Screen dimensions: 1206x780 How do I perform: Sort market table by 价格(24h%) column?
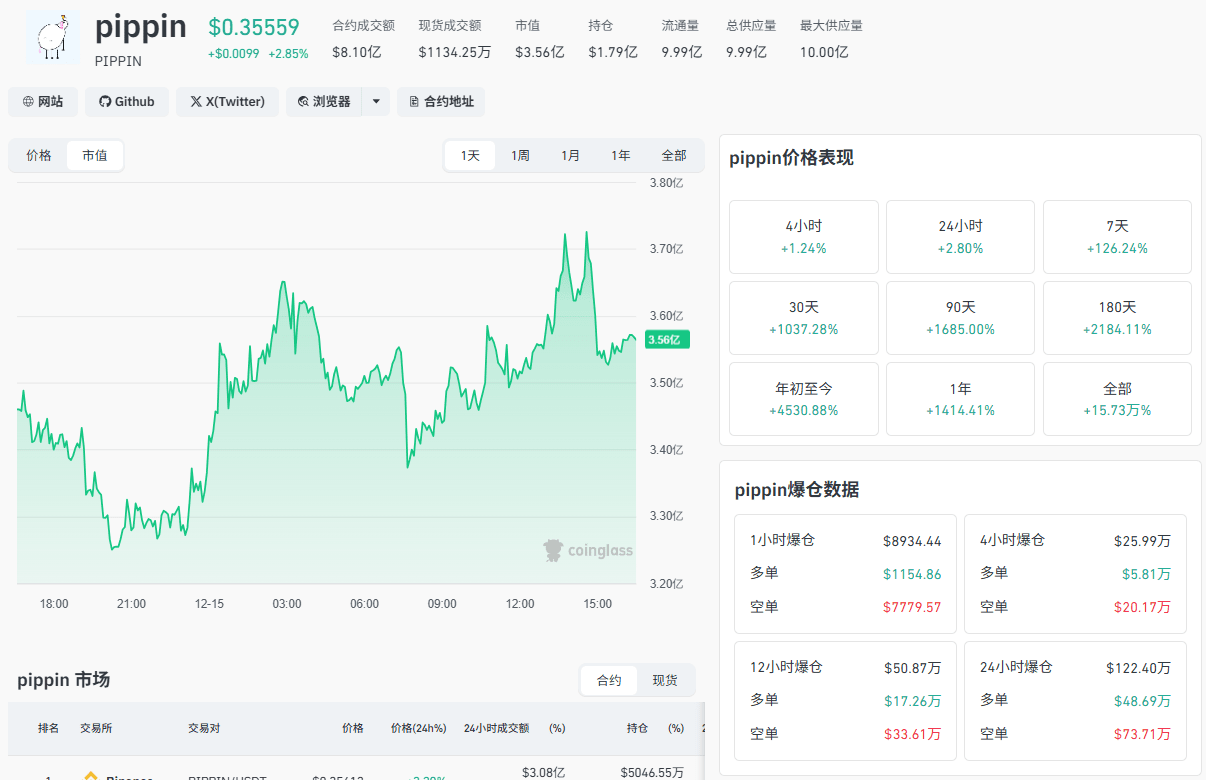pyautogui.click(x=418, y=728)
